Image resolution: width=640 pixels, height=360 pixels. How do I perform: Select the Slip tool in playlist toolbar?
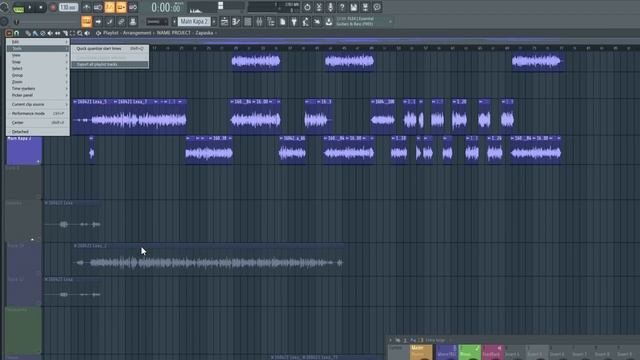[58, 33]
